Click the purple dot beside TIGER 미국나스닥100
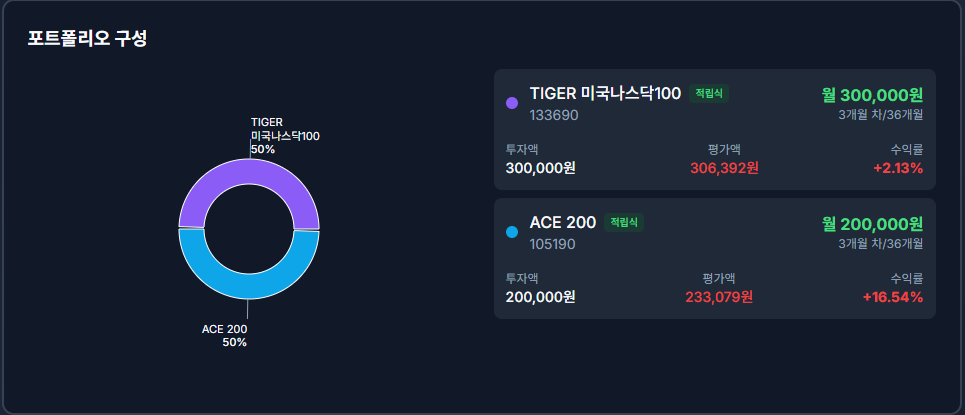This screenshot has height=415, width=965. 512,102
